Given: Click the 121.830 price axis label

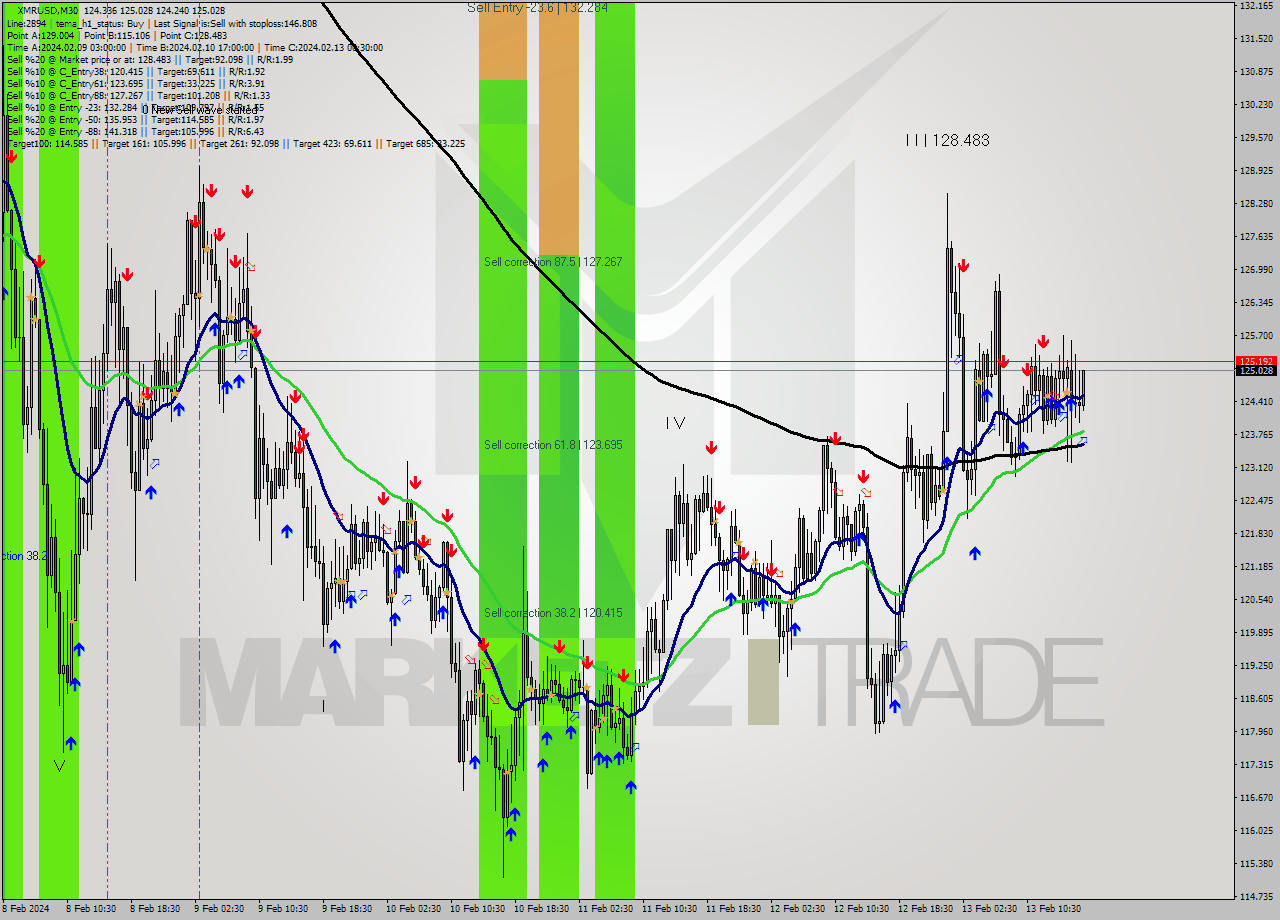Looking at the screenshot, I should click(1255, 533).
